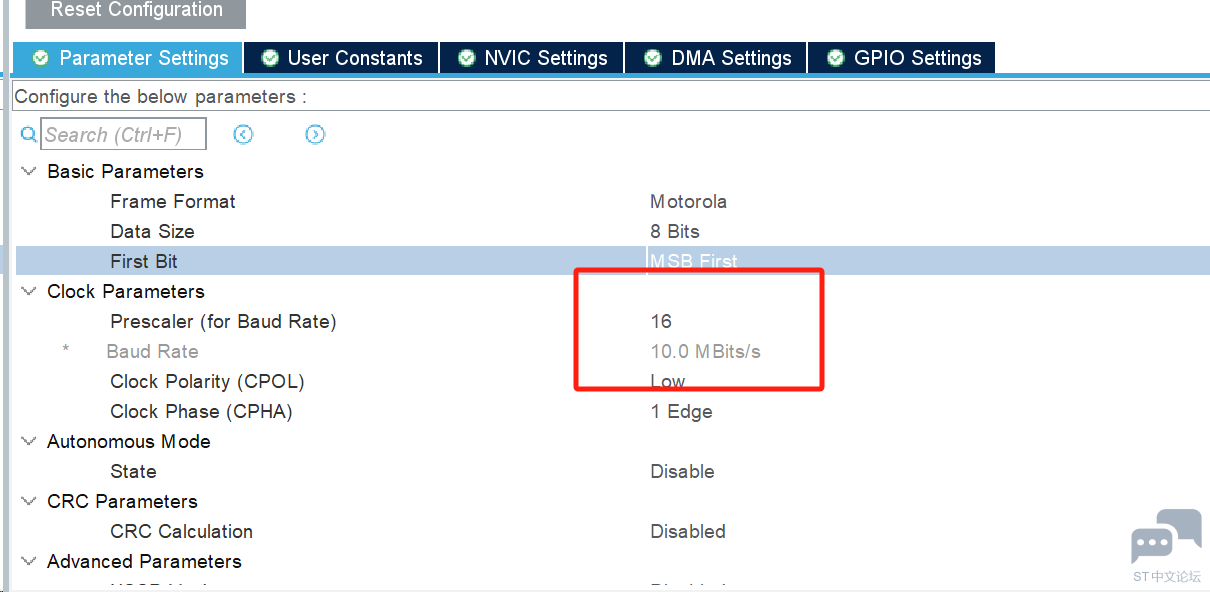The image size is (1210, 592).
Task: Collapse the Clock Parameters group
Action: pos(28,291)
